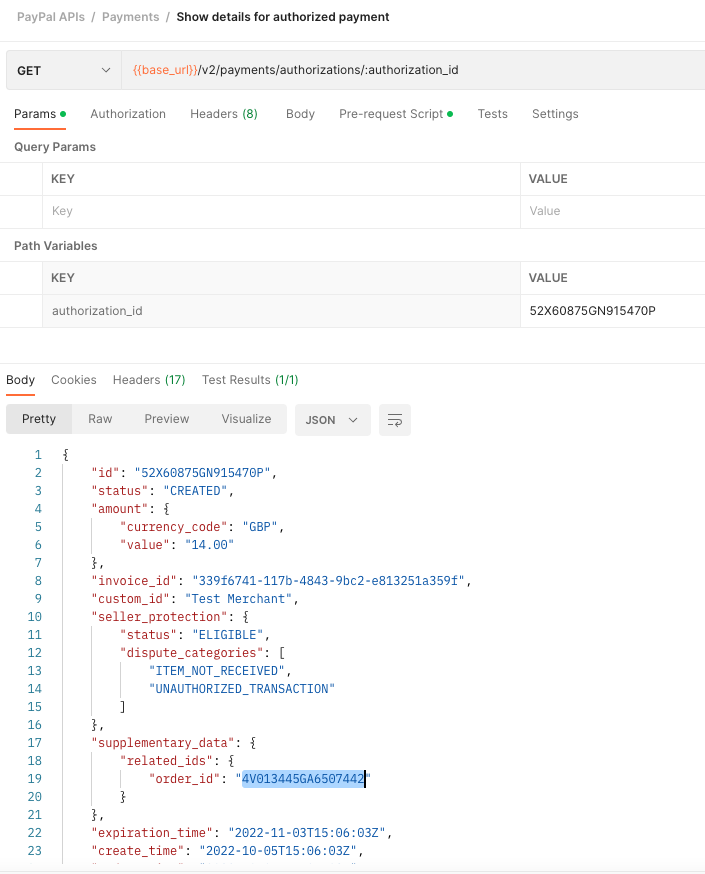
Task: Click "ITEM_NOT_RECEIVED" in dispute categories
Action: [x=217, y=671]
